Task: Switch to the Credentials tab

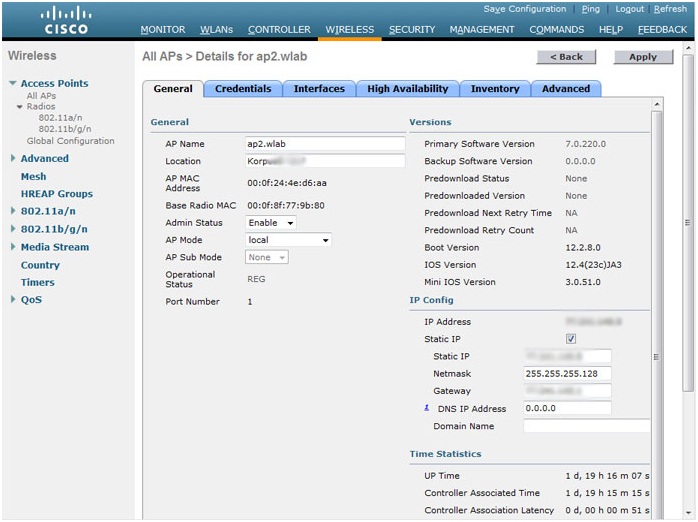Action: tap(243, 89)
